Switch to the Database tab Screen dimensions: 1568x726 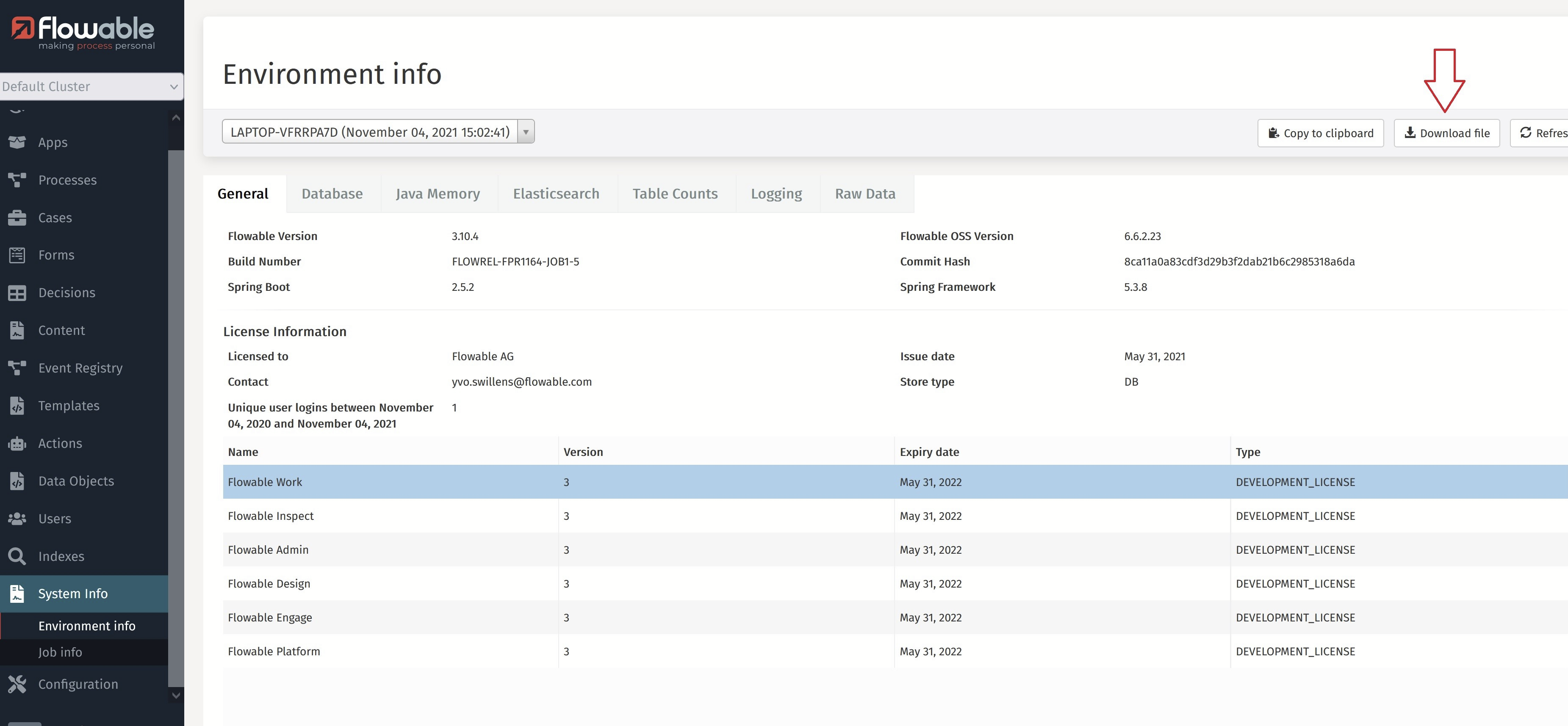[332, 194]
